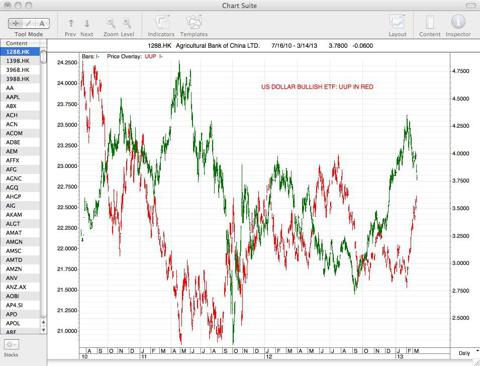Select the line drawing tool mode
The image size is (480, 366).
coord(29,23)
